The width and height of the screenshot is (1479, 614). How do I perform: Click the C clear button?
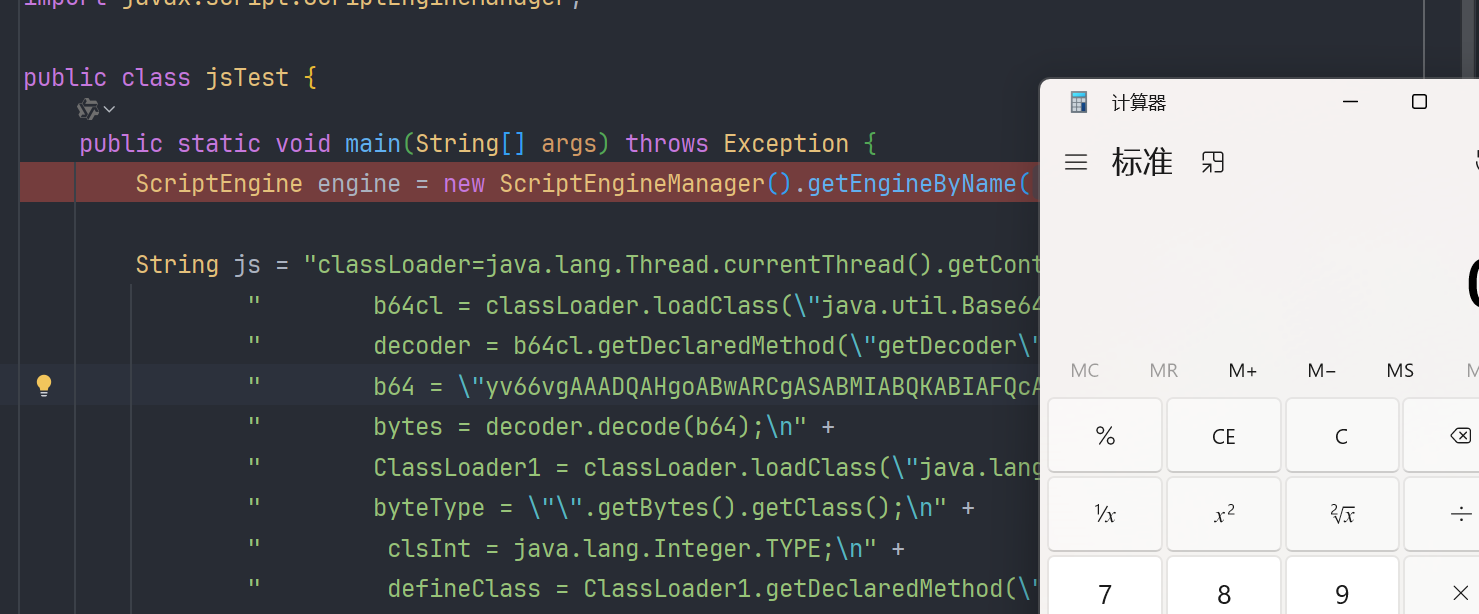(x=1342, y=435)
